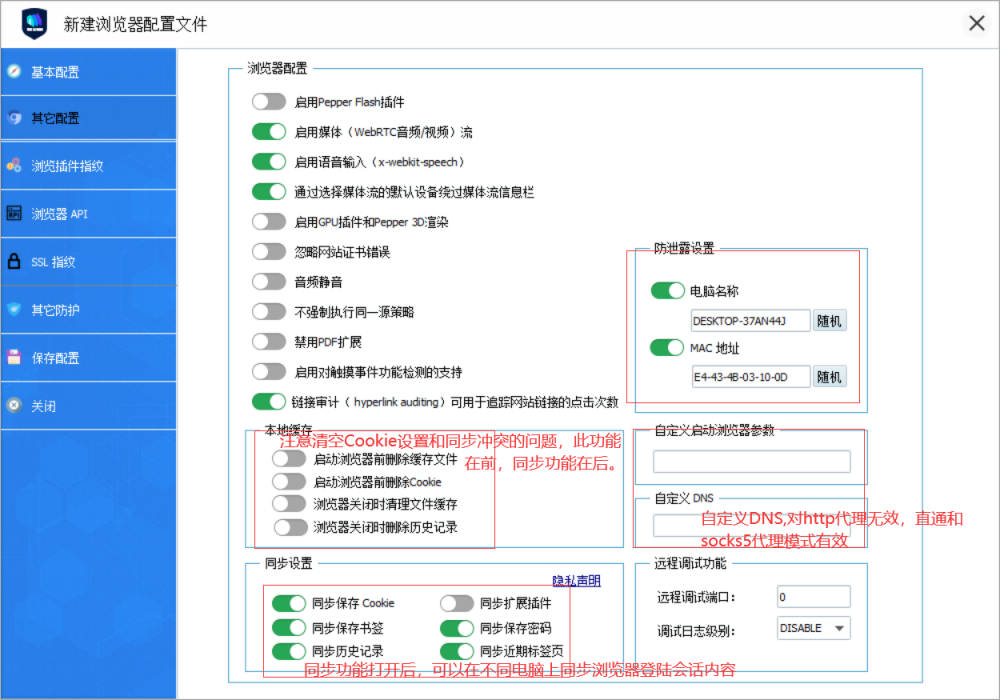This screenshot has height=700, width=1000.
Task: Click the 关闭 sidebar icon
Action: [14, 406]
